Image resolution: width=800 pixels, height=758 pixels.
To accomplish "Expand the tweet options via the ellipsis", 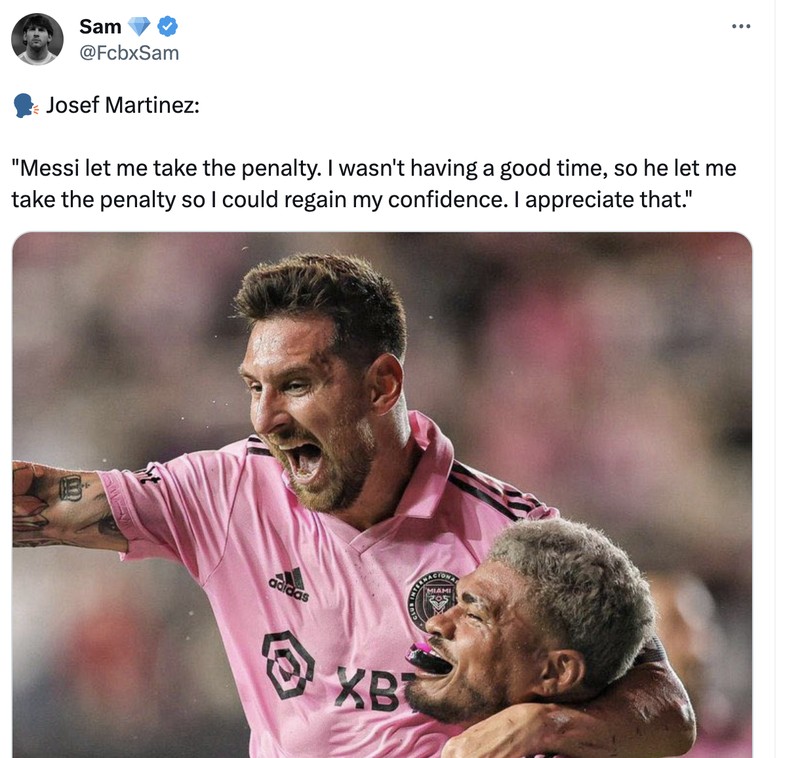I will 739,25.
